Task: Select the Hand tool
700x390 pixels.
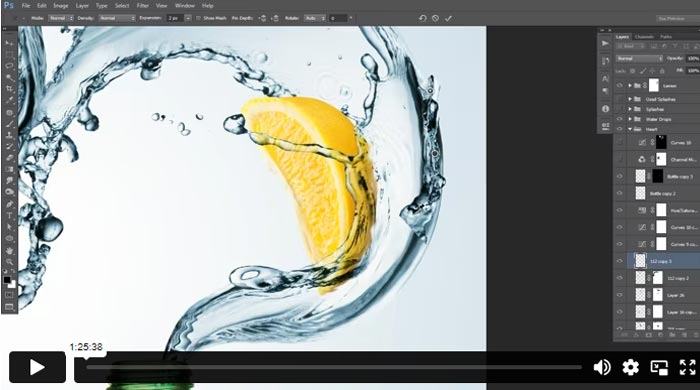Action: [x=9, y=250]
